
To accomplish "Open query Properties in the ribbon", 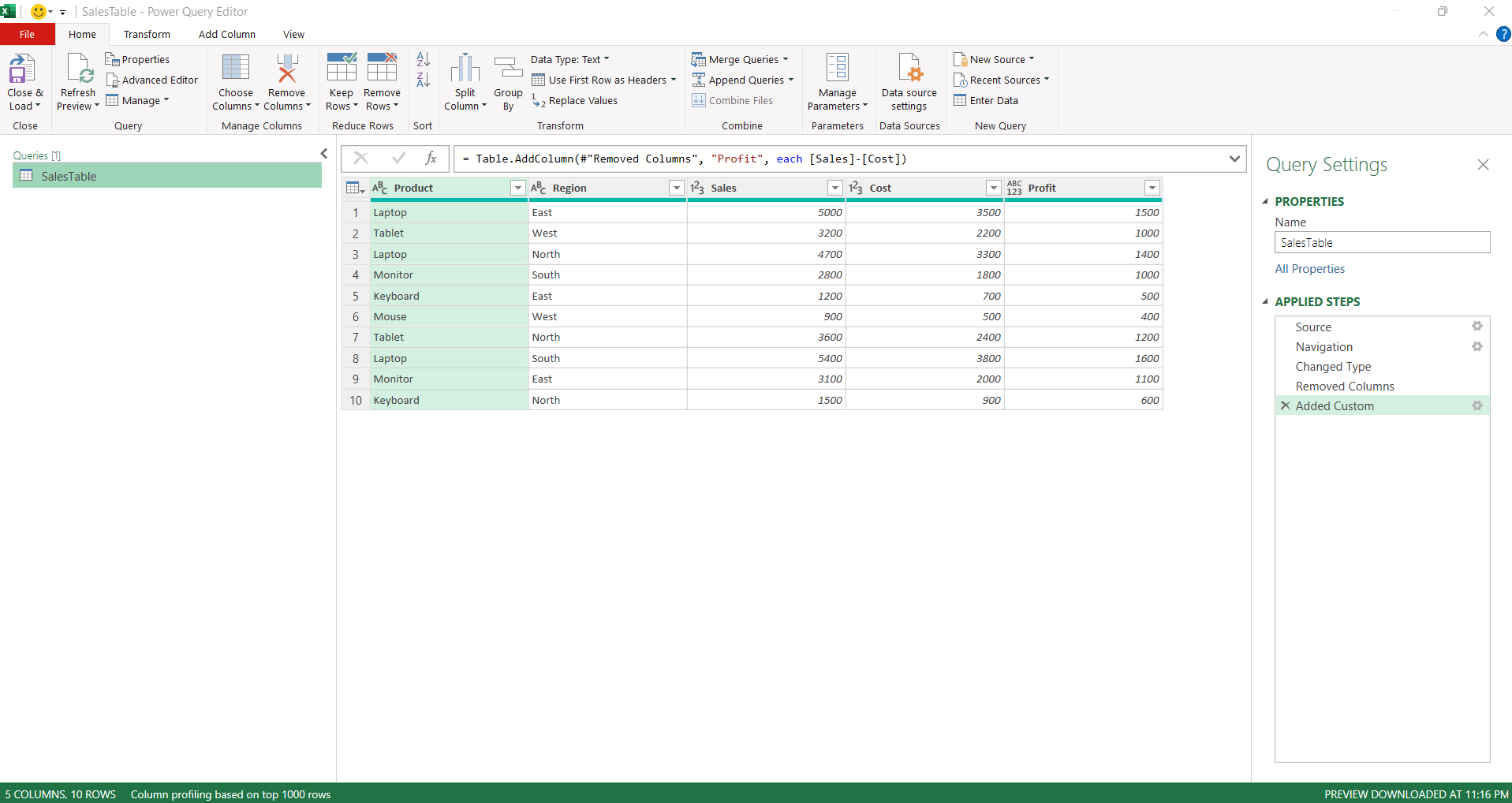I will point(137,59).
